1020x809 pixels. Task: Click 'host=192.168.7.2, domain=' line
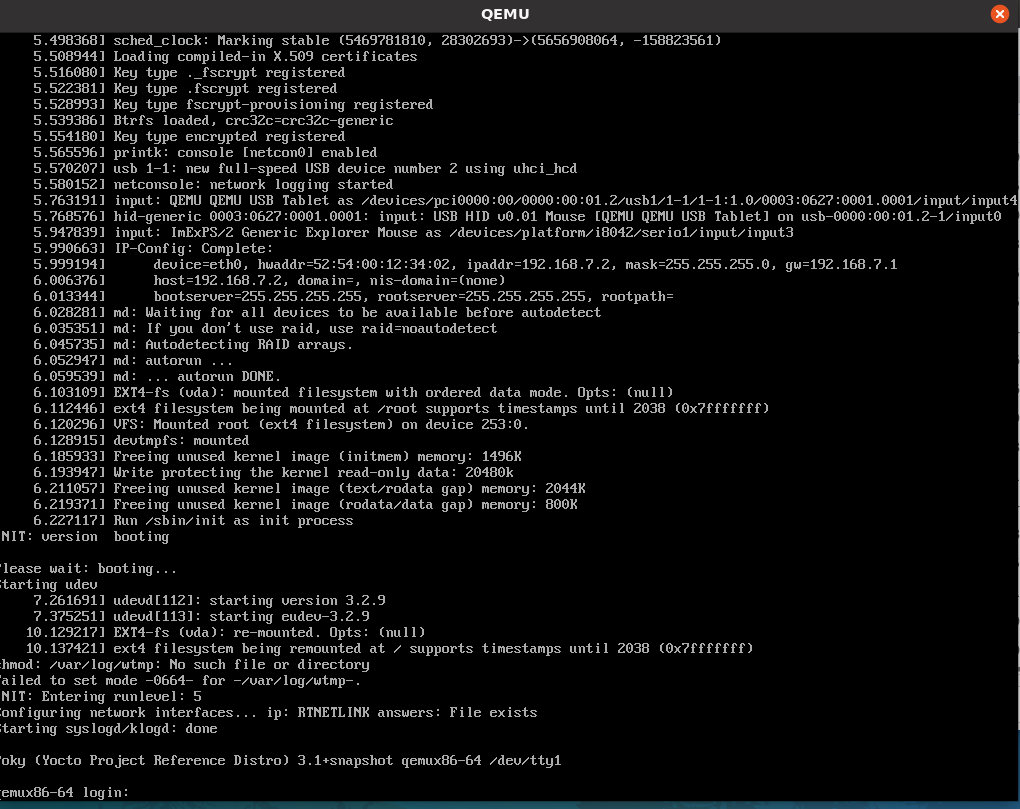coord(269,281)
